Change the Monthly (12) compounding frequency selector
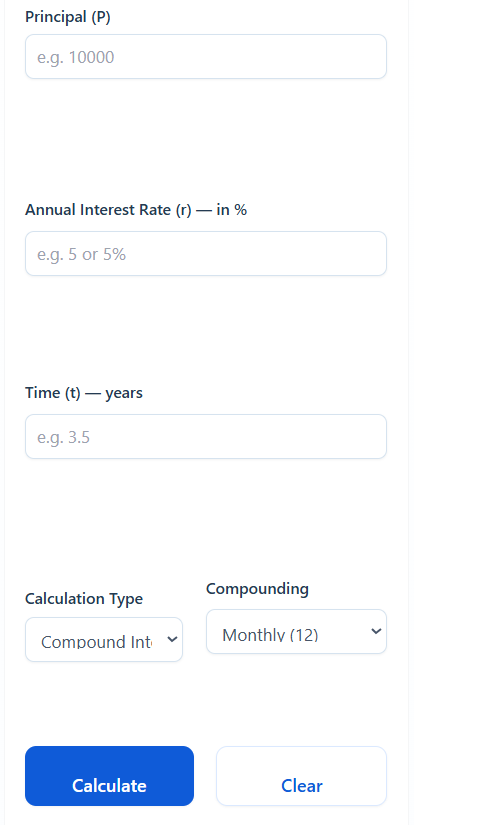 (x=296, y=632)
